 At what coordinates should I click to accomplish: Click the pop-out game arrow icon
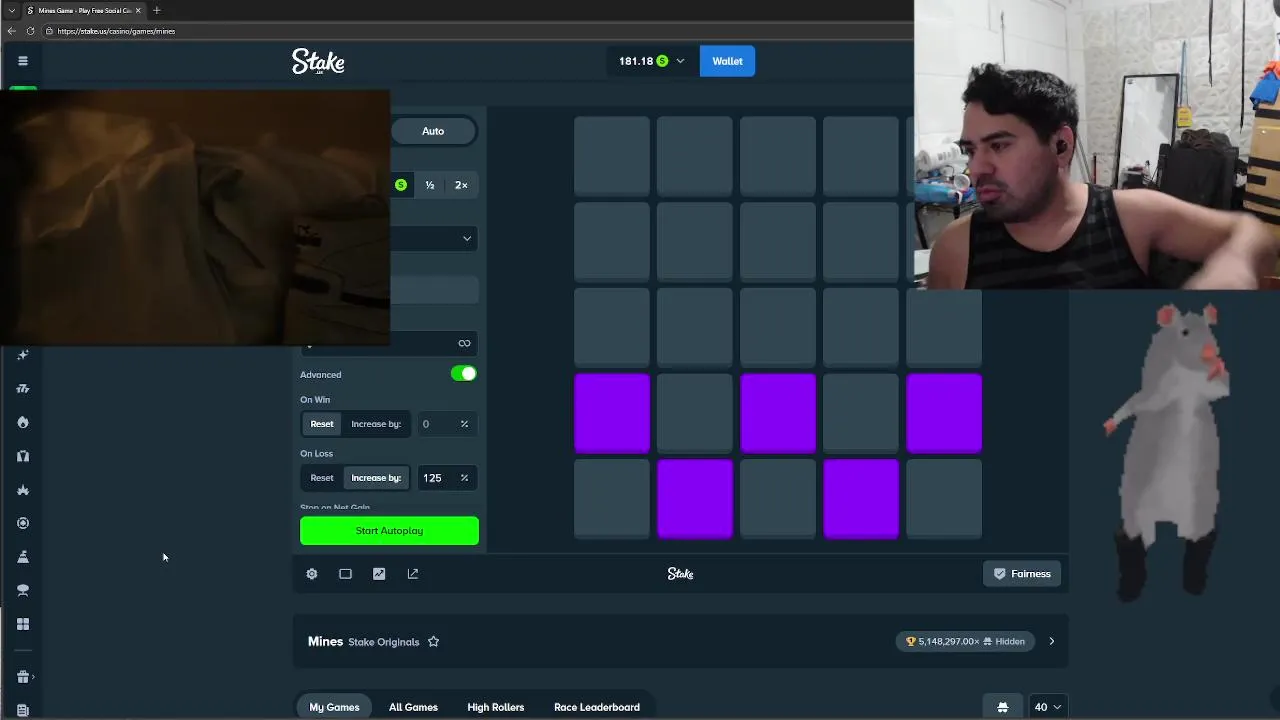pyautogui.click(x=413, y=574)
